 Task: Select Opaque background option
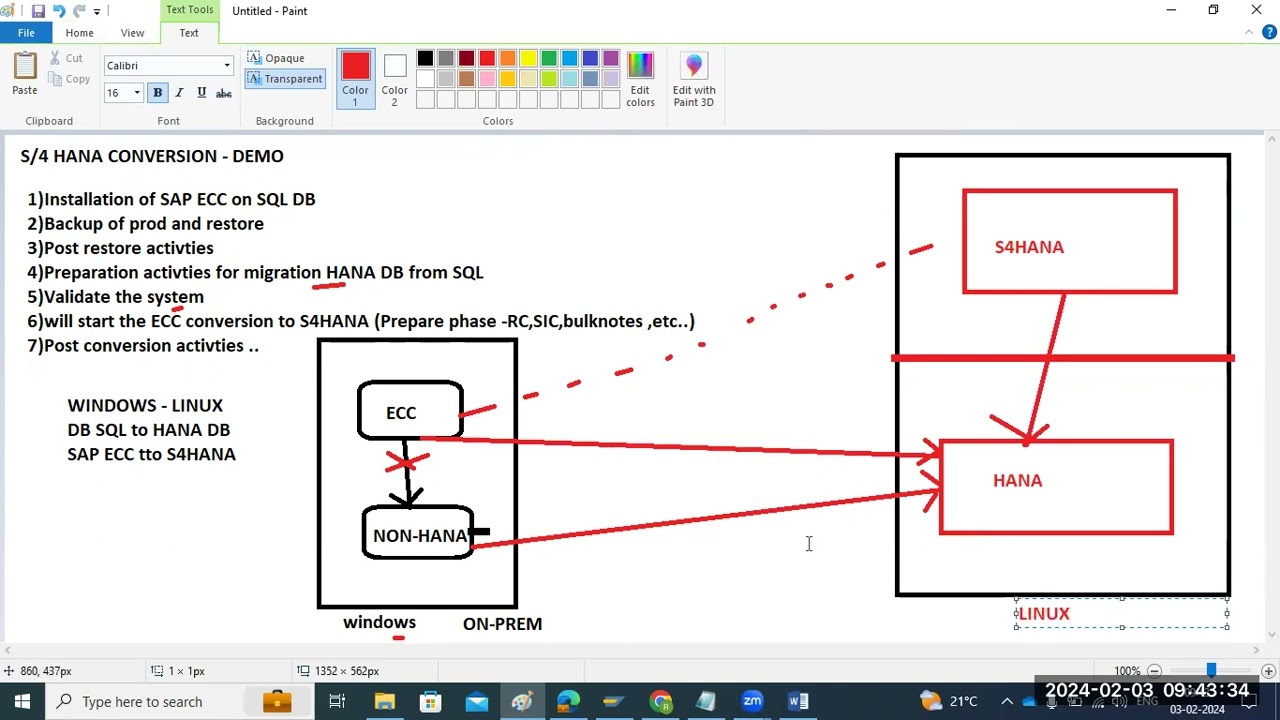click(x=276, y=58)
